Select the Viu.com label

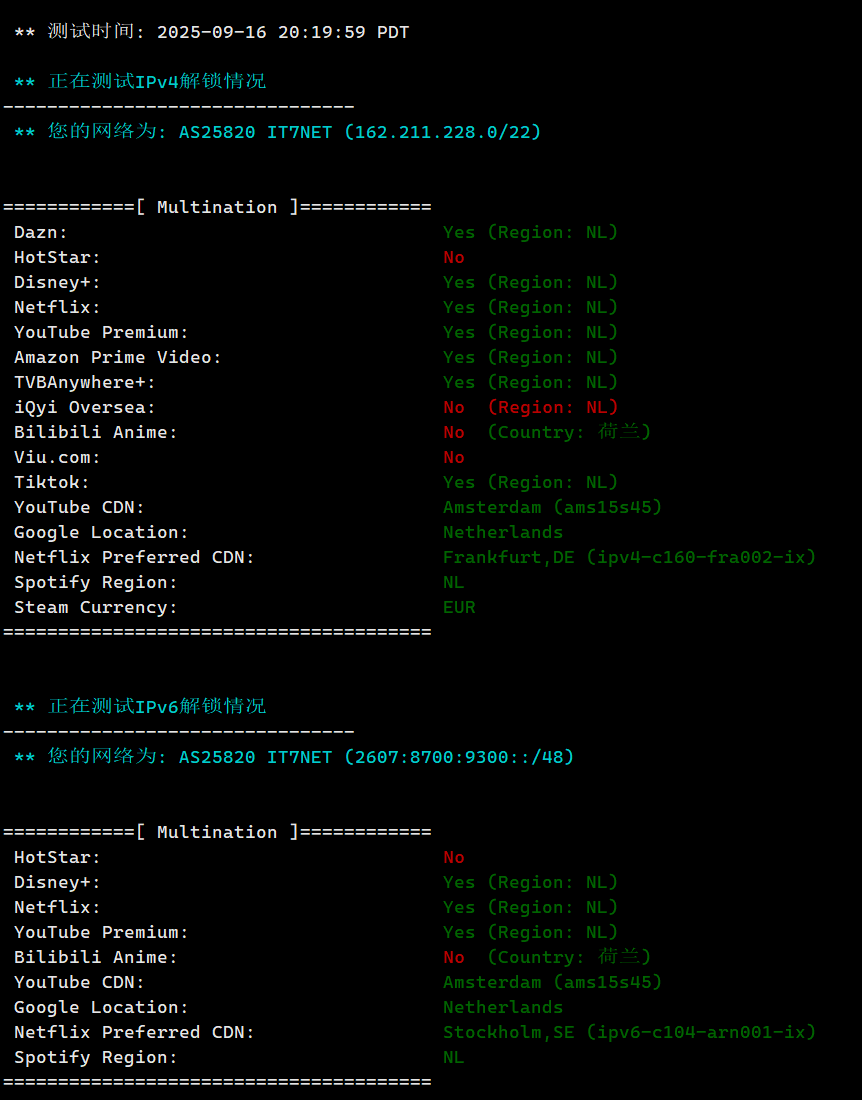[58, 457]
